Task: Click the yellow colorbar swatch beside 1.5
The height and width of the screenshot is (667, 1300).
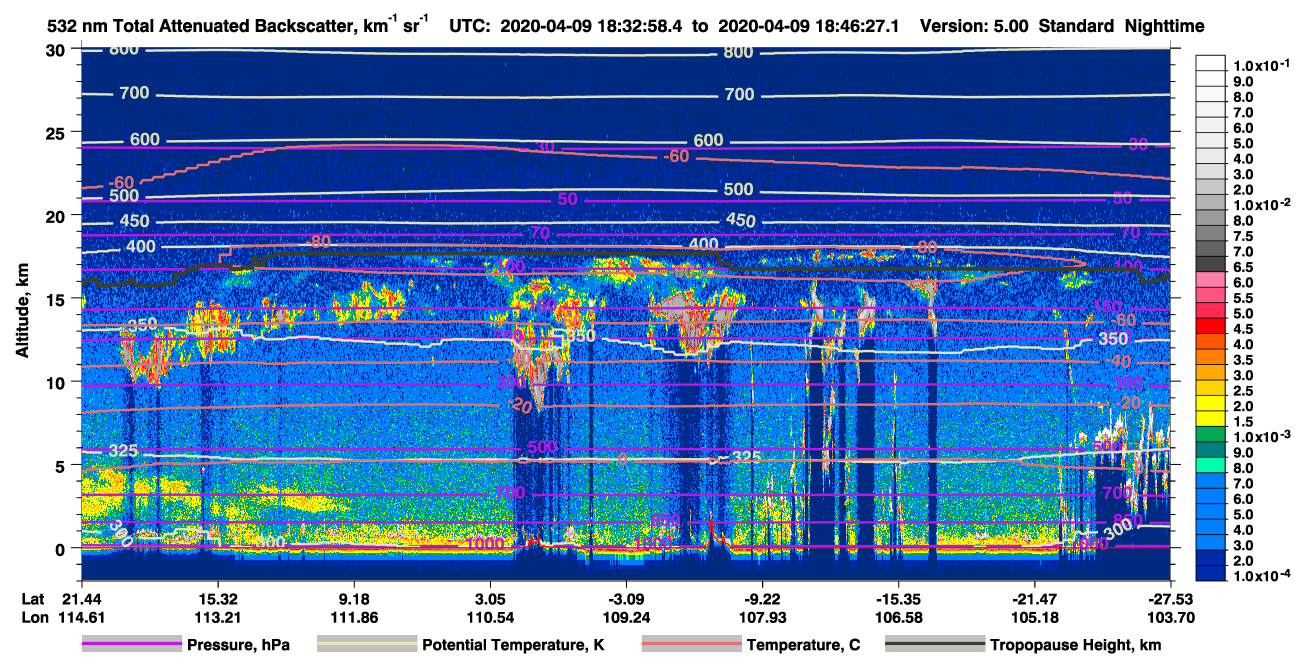Action: coord(1211,418)
